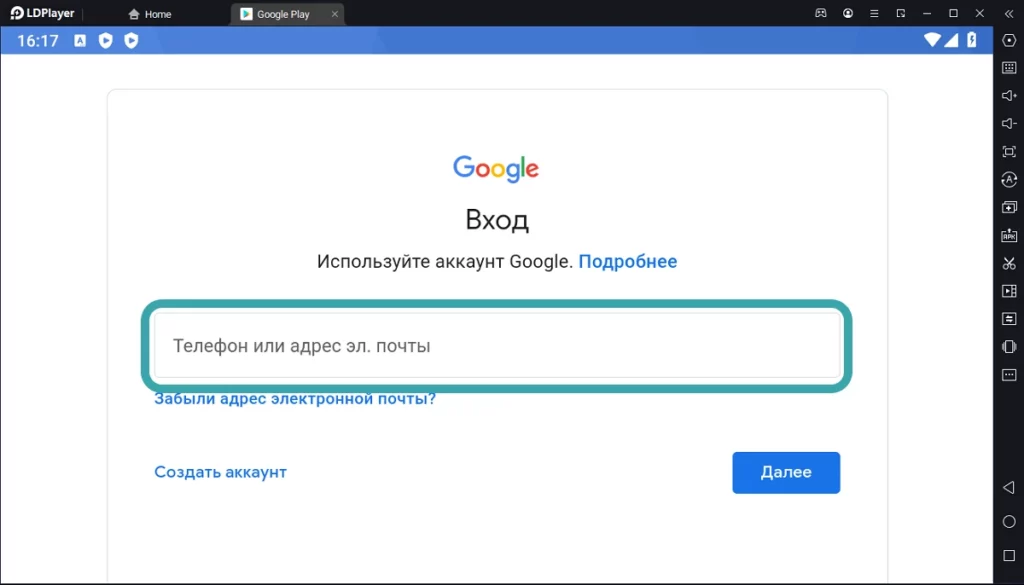Click phone or email input field
Viewport: 1024px width, 585px height.
click(497, 345)
